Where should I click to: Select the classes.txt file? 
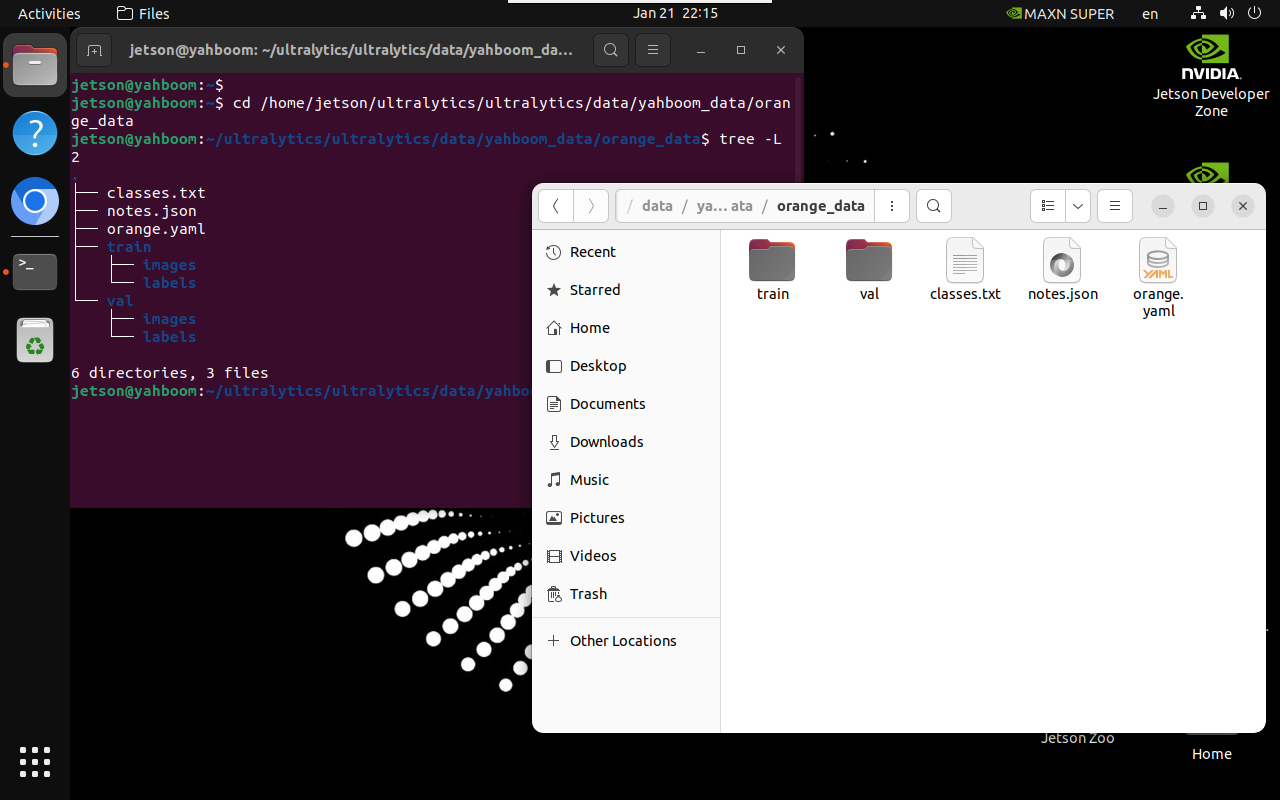(x=965, y=270)
